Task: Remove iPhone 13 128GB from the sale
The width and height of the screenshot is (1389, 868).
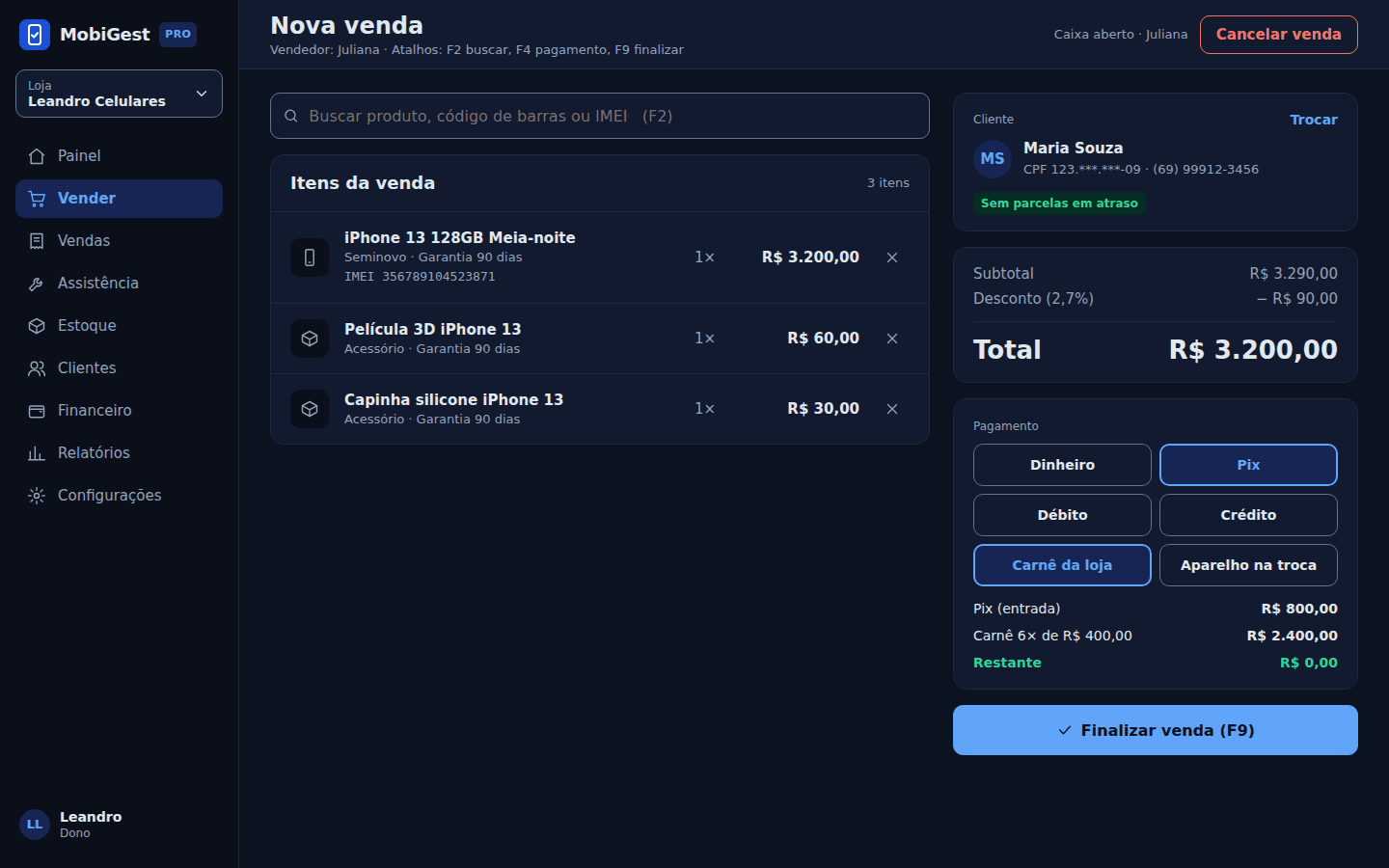Action: pos(892,258)
